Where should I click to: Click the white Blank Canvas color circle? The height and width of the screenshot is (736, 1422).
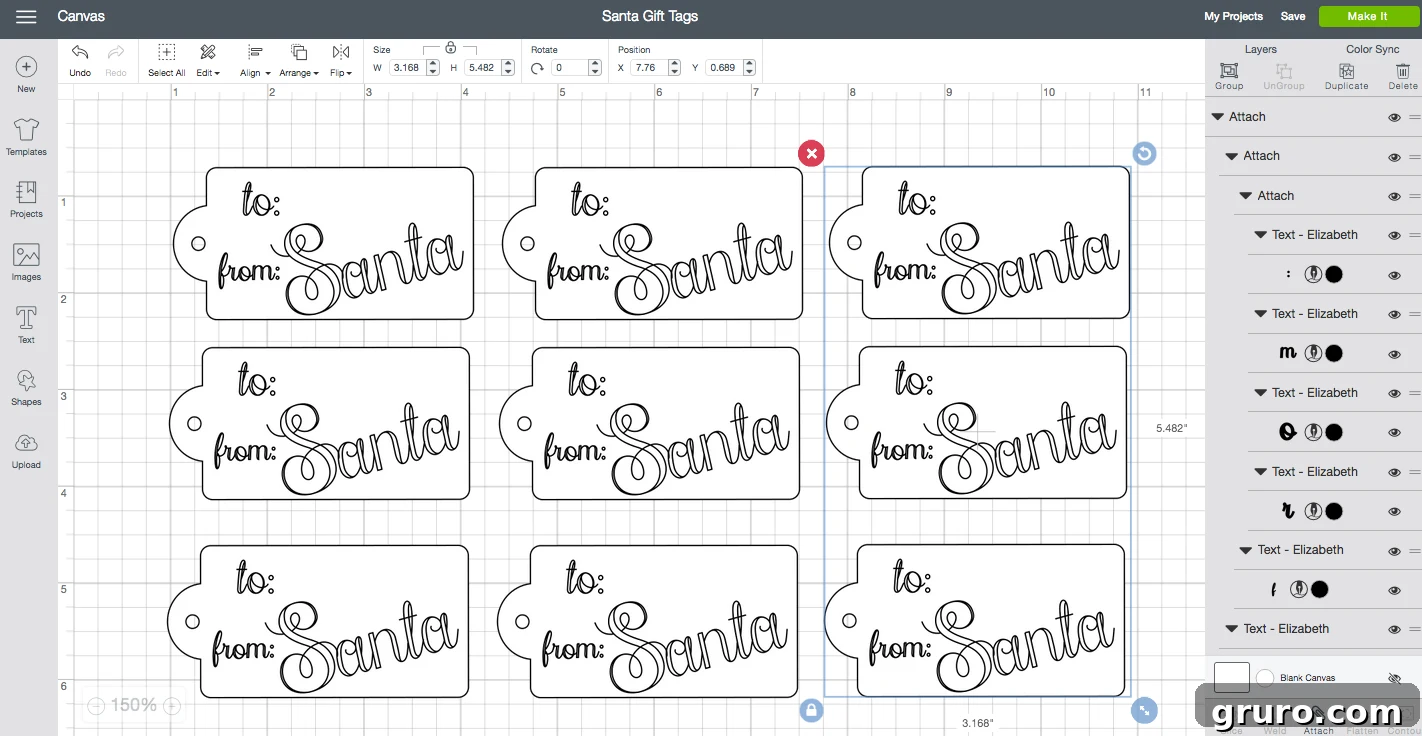point(1265,678)
